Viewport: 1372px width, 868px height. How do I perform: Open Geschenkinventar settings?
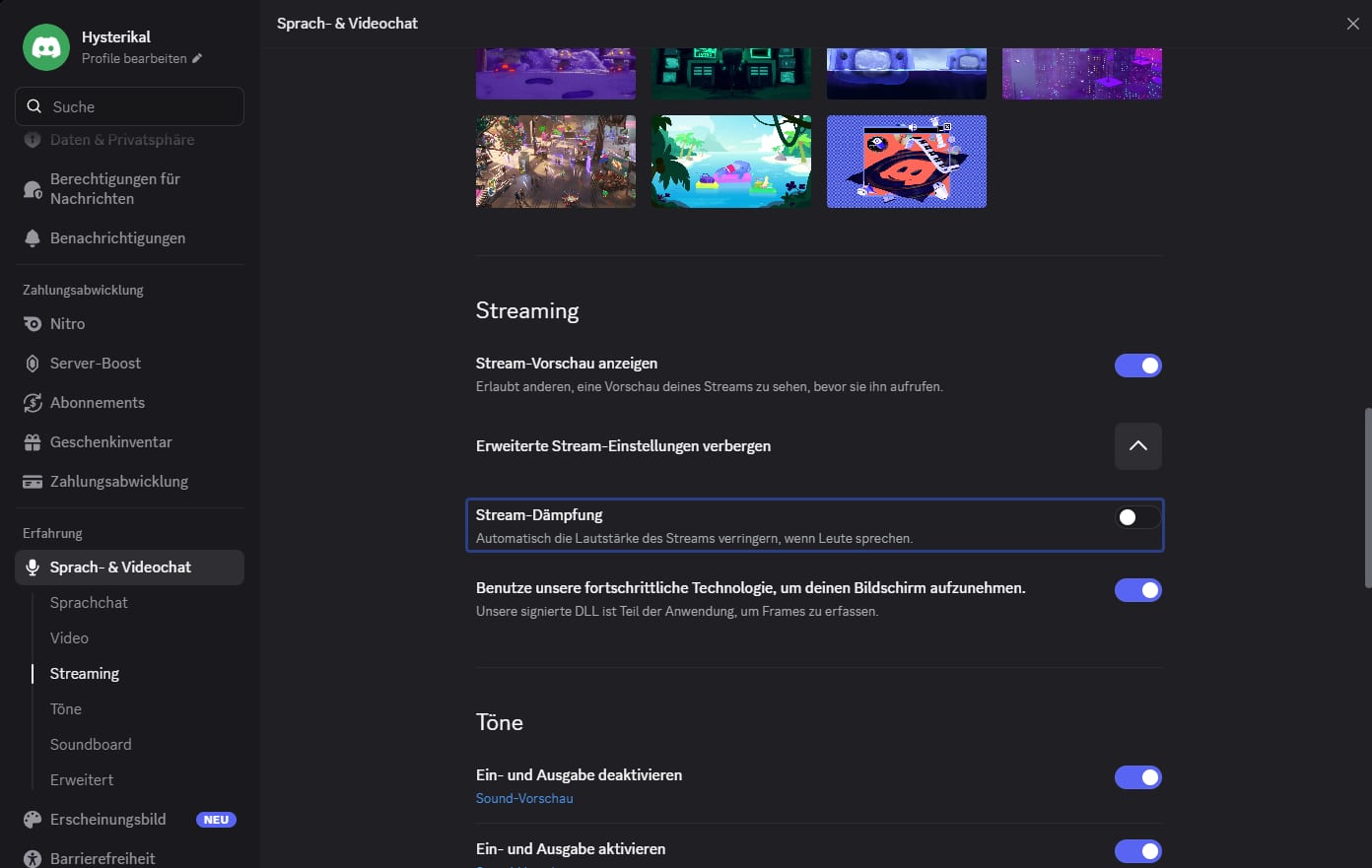(x=129, y=442)
